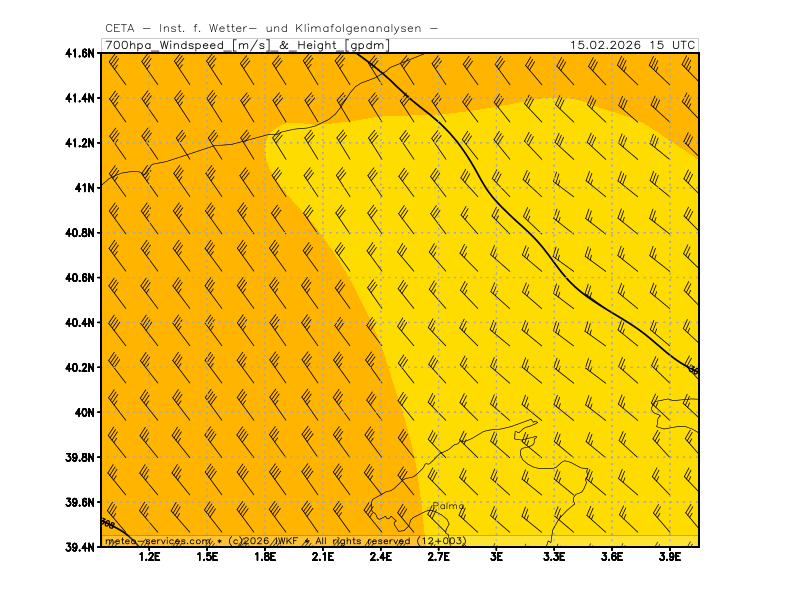Select the 41.6N latitude label
The image size is (800, 600).
80,53
